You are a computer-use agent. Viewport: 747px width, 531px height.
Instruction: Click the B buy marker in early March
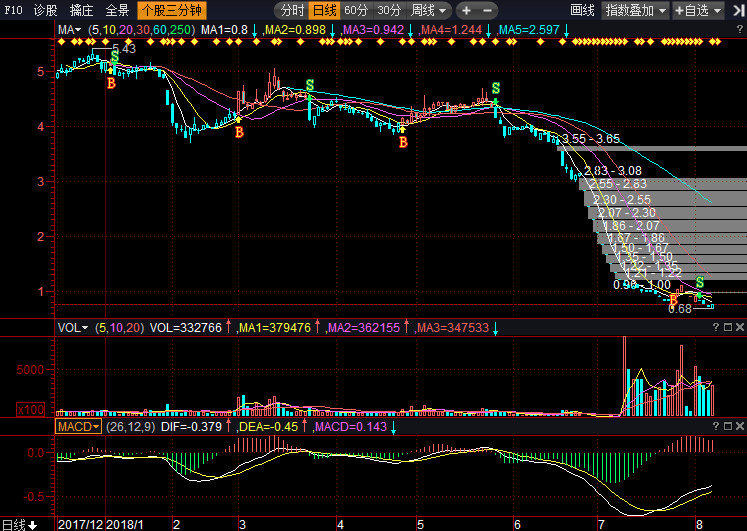pos(240,132)
